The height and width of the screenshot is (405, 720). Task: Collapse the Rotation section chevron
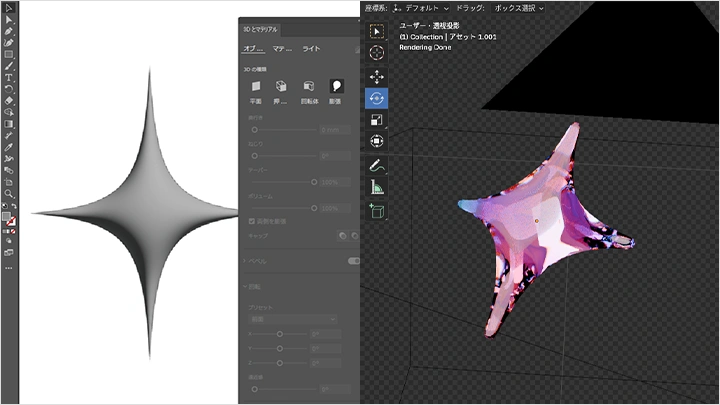[245, 287]
